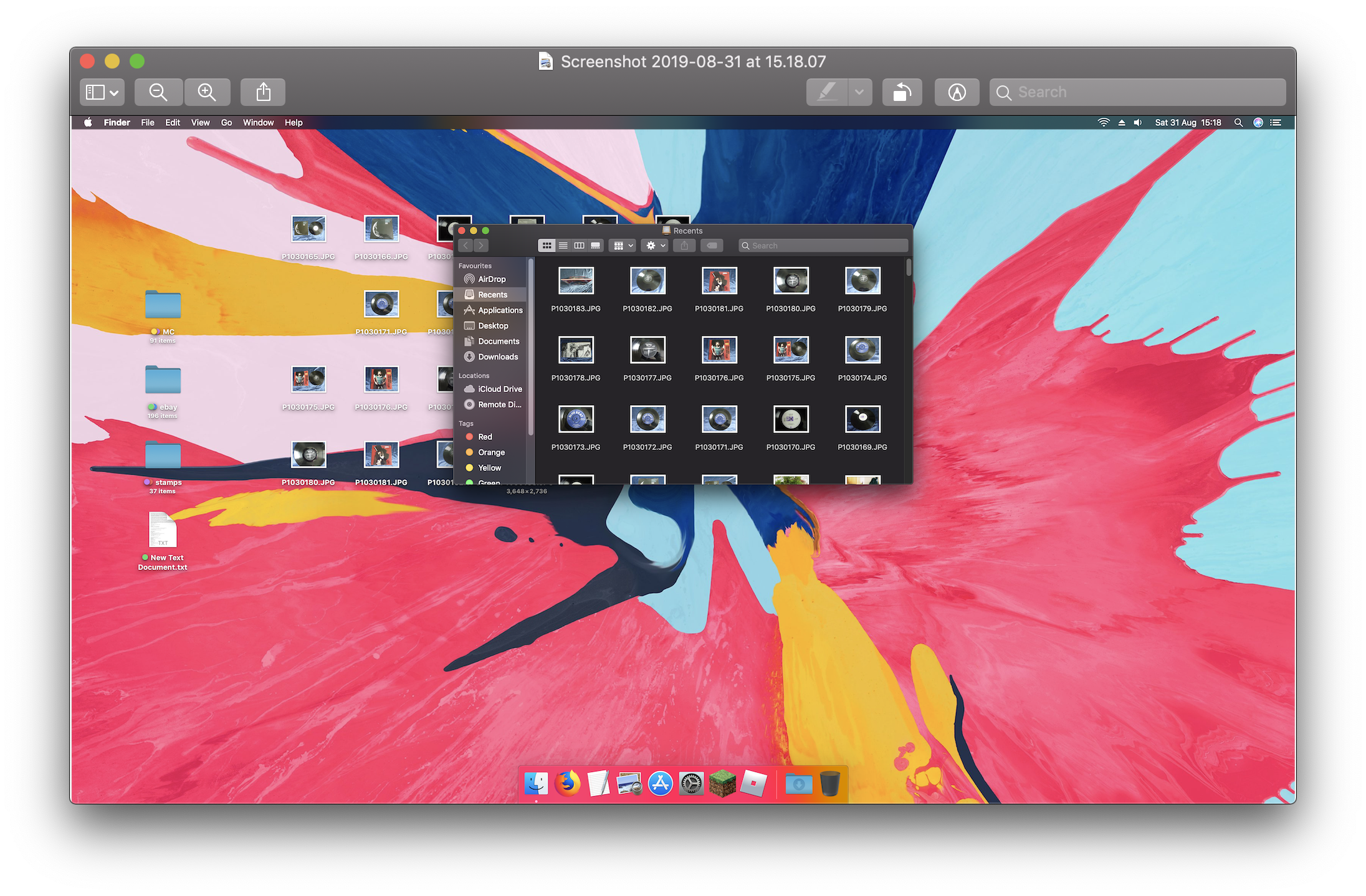Select P1030183.JPG thumbnail in Recents window

coord(576,281)
